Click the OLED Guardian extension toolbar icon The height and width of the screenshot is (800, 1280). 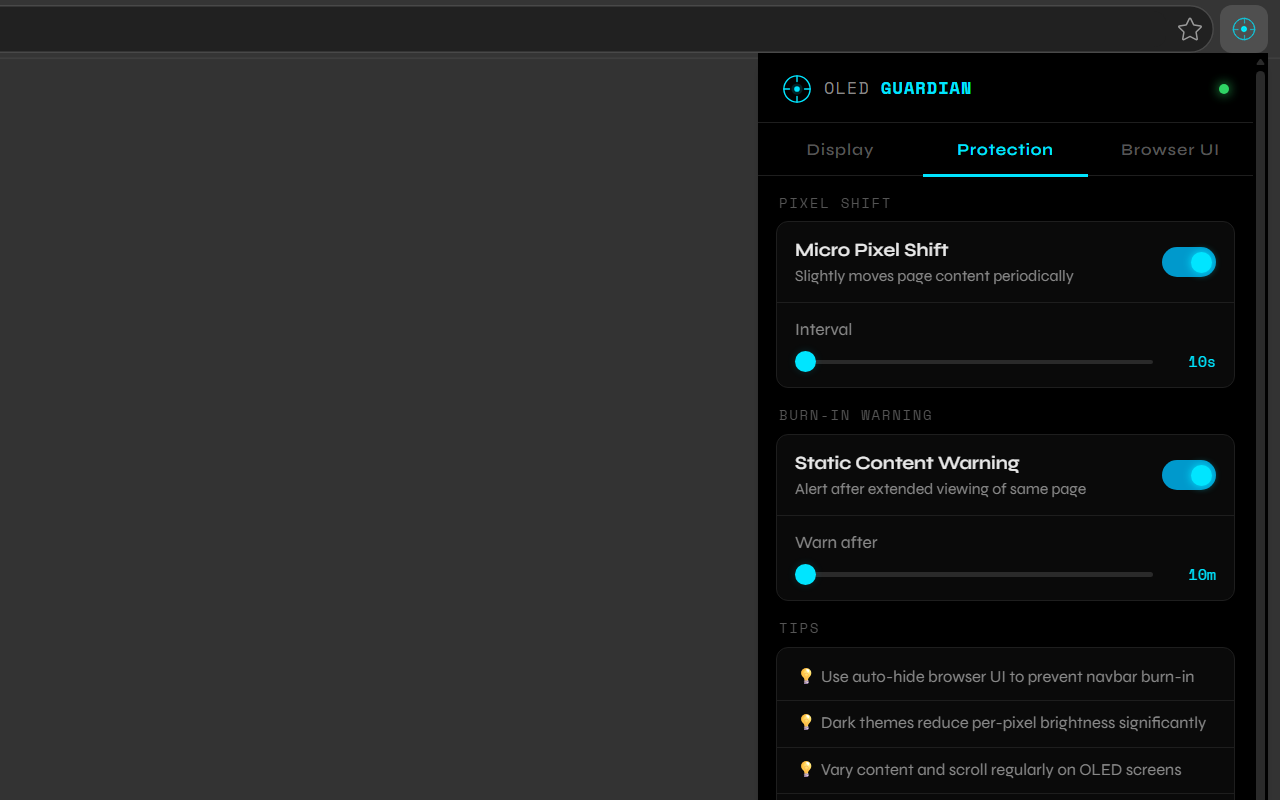pos(1244,29)
